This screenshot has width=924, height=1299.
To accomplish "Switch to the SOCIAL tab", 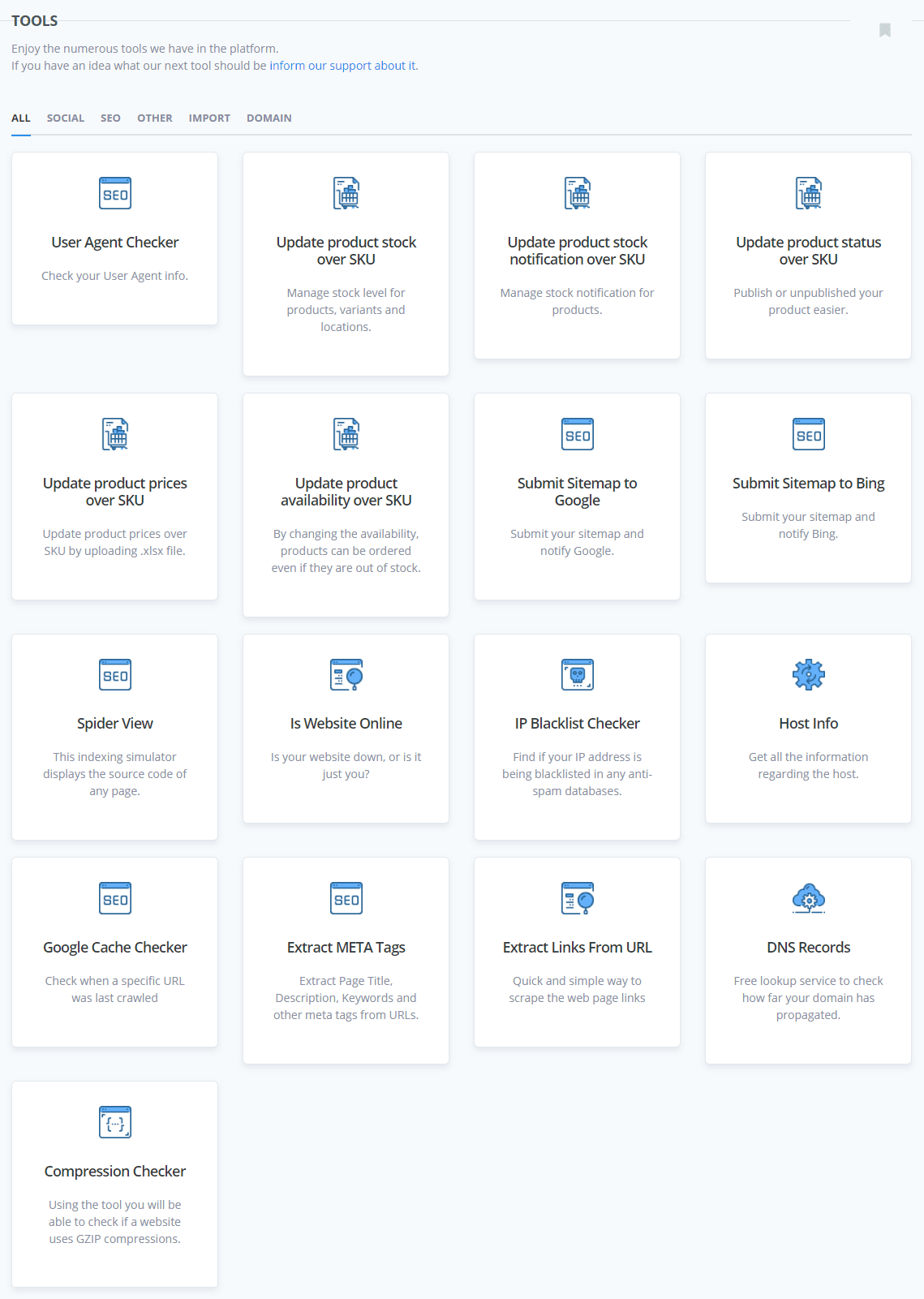I will pyautogui.click(x=66, y=118).
